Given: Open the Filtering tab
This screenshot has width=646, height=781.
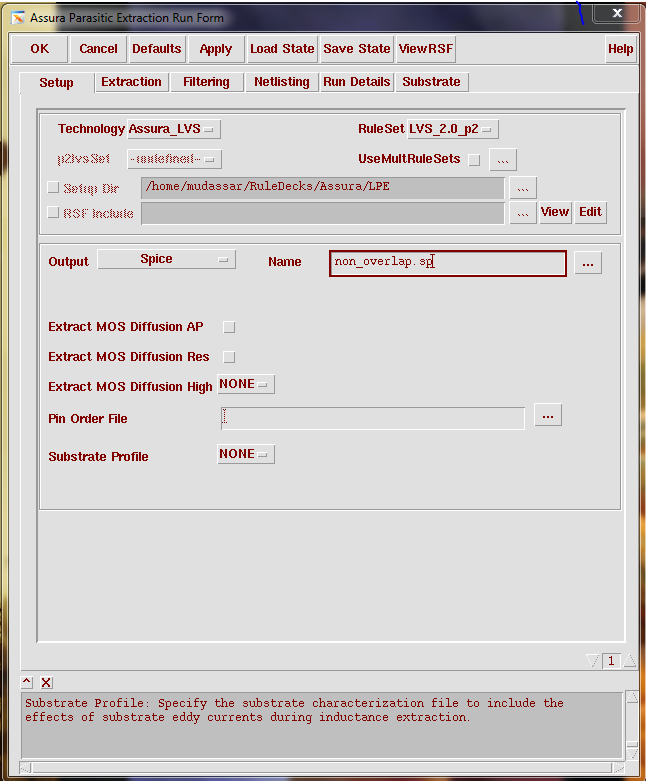Looking at the screenshot, I should pos(206,82).
